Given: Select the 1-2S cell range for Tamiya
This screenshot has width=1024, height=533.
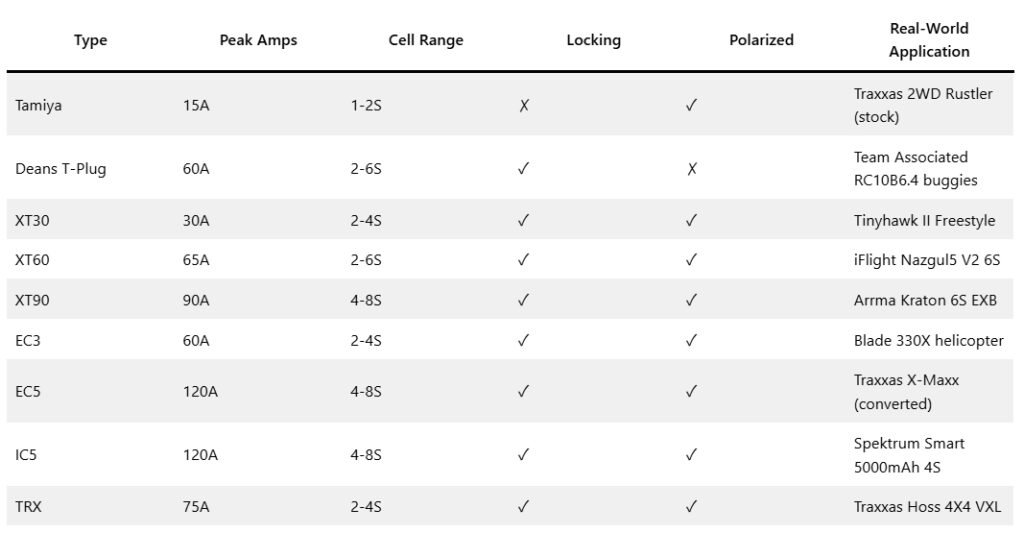Looking at the screenshot, I should coord(366,105).
